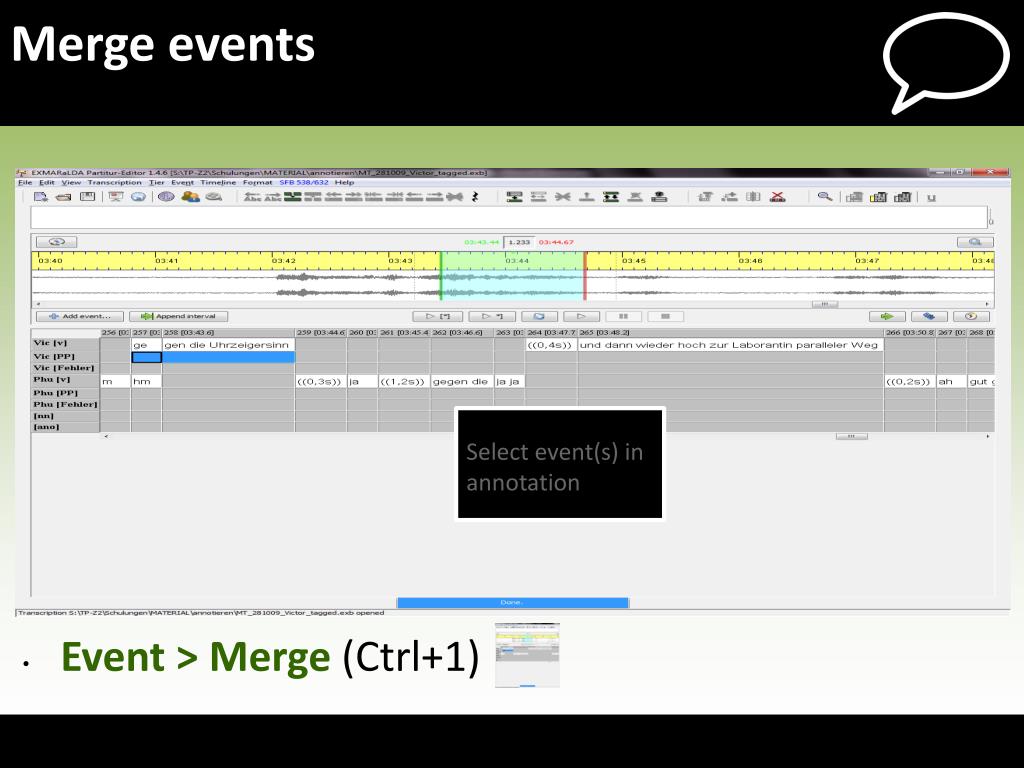Click the recordings disc icon in toolbar
Screen dimensions: 1024x768
point(214,197)
